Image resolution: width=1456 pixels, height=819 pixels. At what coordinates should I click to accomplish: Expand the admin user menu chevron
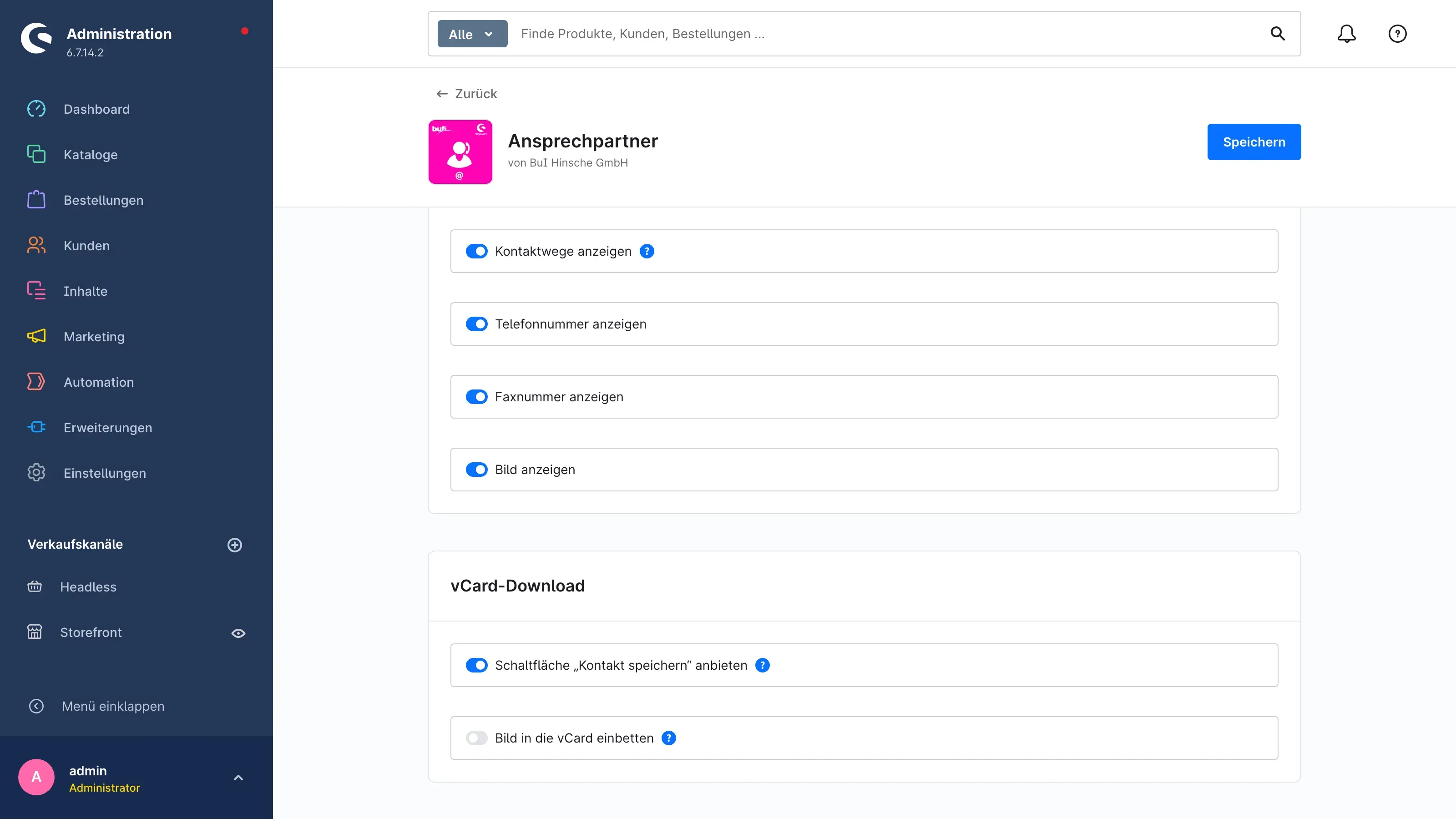(238, 778)
